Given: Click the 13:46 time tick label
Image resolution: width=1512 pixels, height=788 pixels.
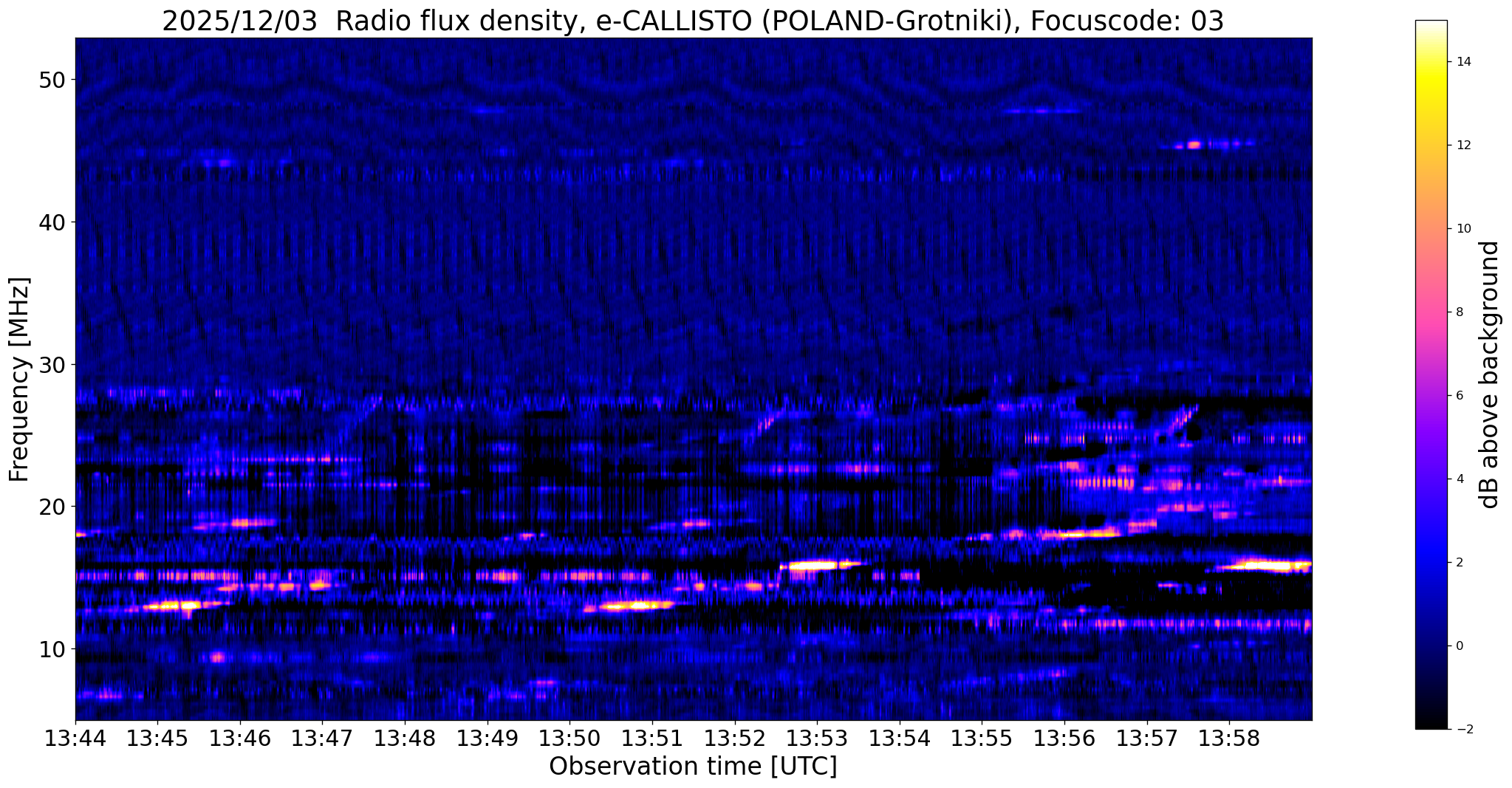Looking at the screenshot, I should click(240, 739).
